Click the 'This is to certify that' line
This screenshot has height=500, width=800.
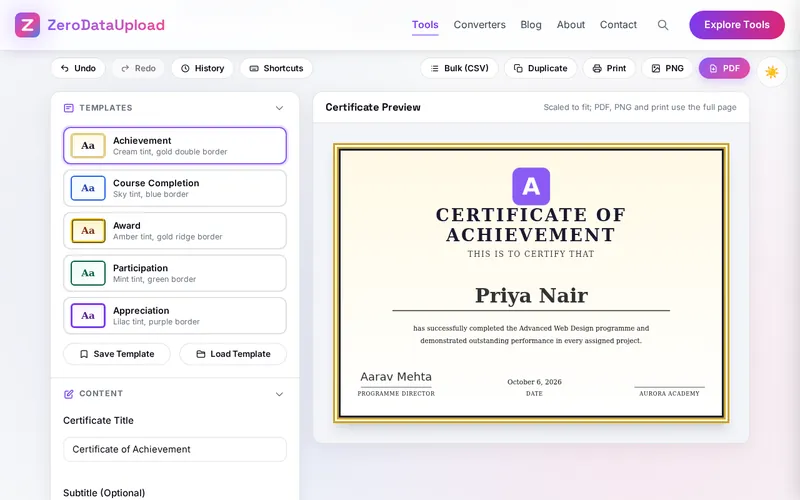(531, 254)
